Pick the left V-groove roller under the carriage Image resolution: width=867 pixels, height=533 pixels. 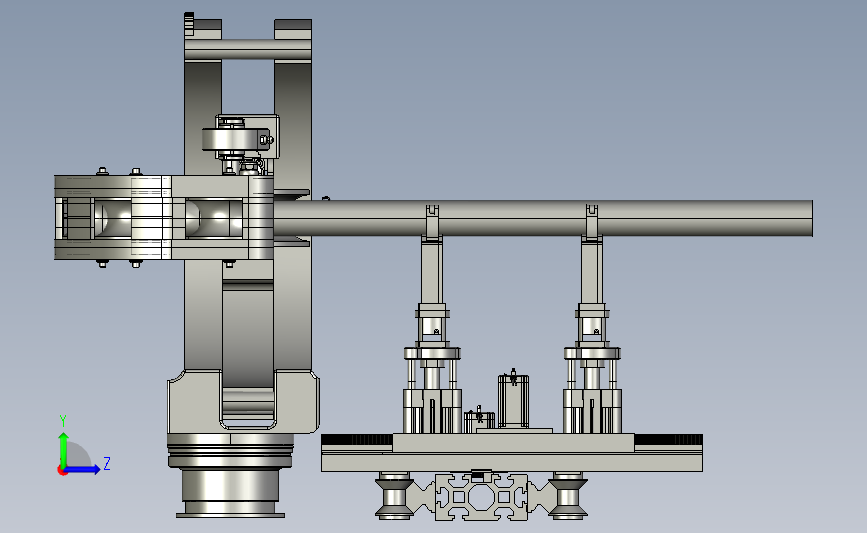click(394, 496)
